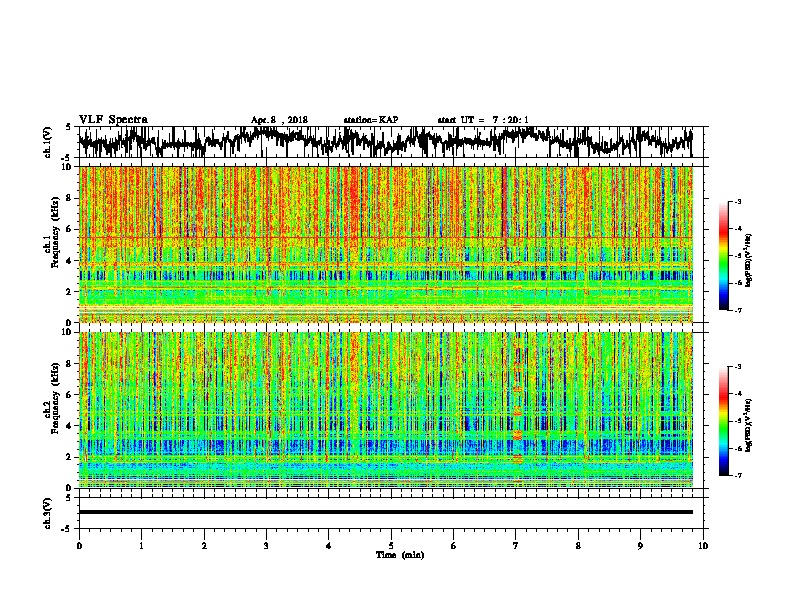Click the 'Time (min)' axis label
This screenshot has width=792, height=612.
point(400,555)
